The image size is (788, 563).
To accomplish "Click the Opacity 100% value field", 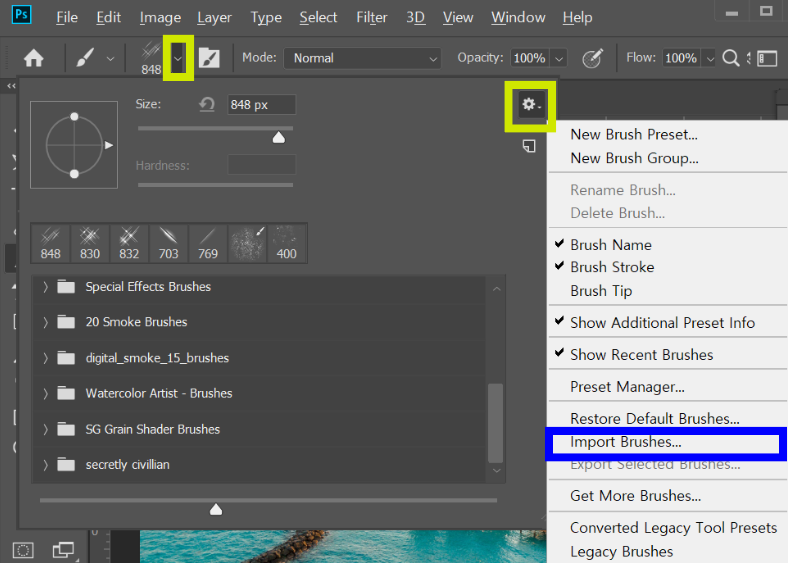I will coord(530,58).
